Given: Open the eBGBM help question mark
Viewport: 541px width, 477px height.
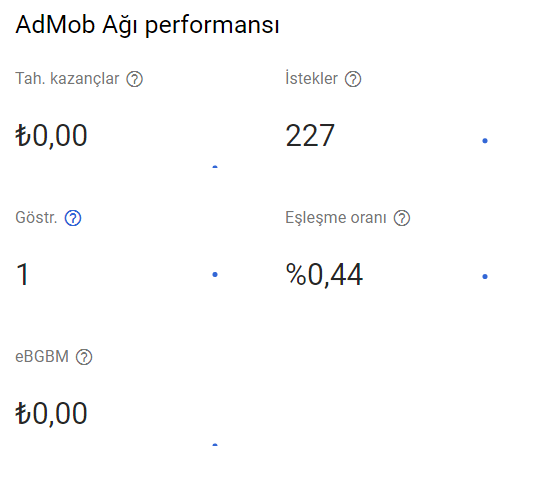Looking at the screenshot, I should (84, 357).
